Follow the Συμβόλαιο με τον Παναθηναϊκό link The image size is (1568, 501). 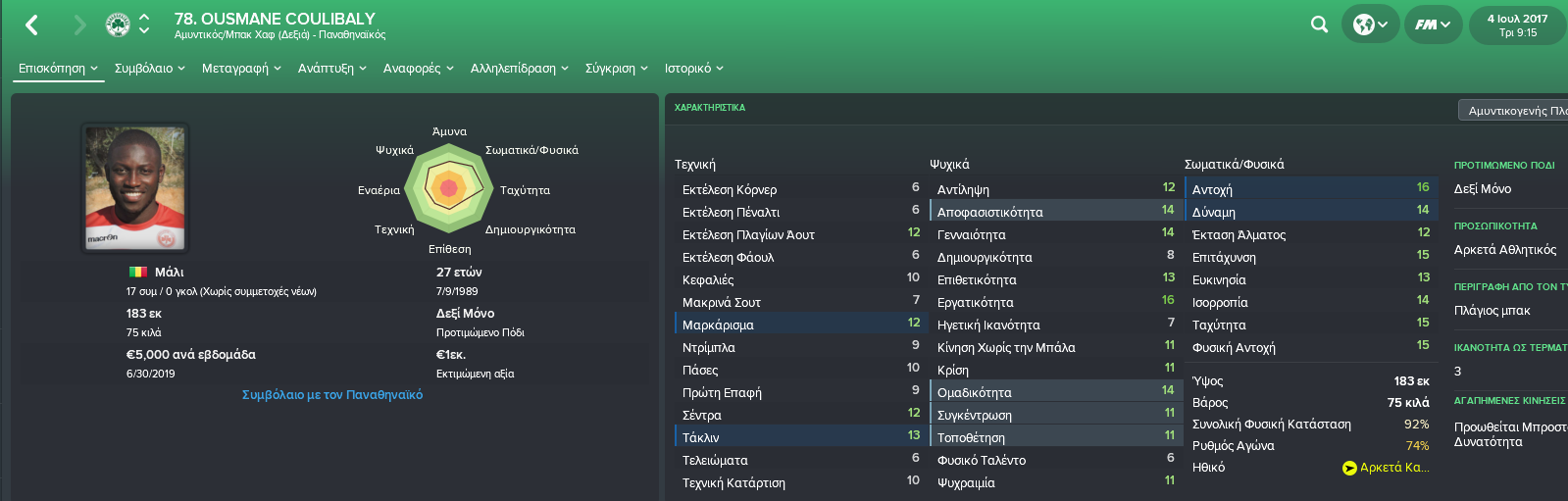tap(332, 395)
